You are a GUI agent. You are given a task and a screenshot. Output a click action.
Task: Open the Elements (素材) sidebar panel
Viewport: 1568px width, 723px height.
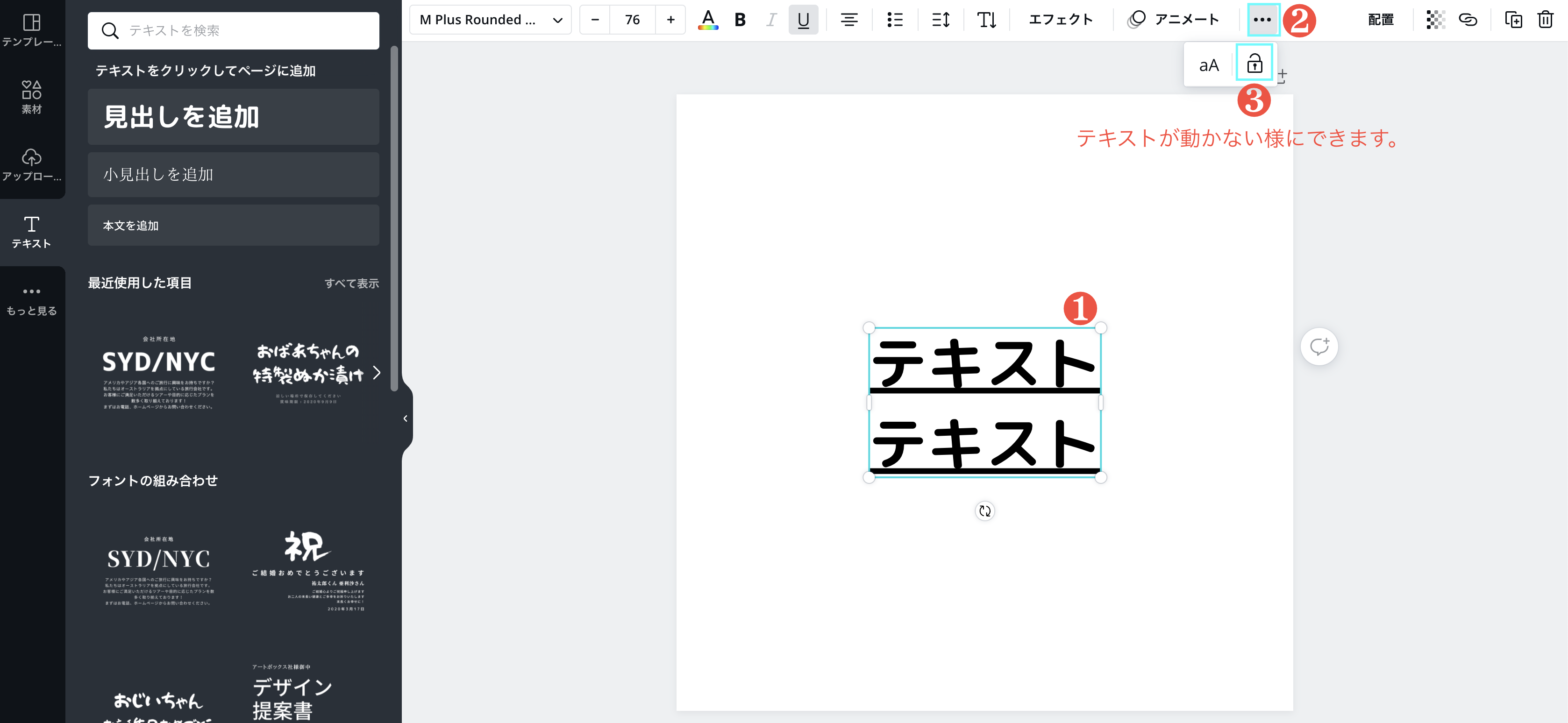point(32,97)
